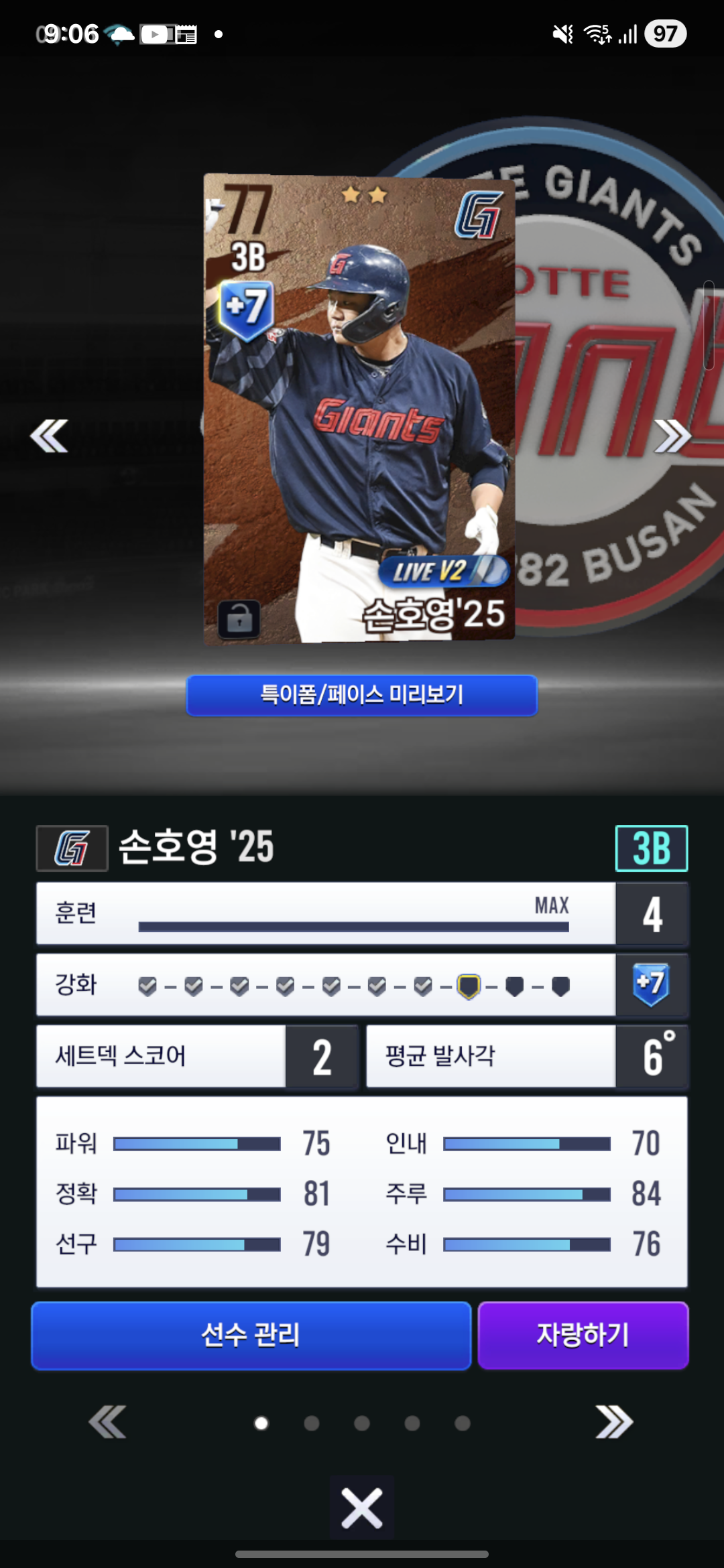Image resolution: width=724 pixels, height=1568 pixels.
Task: Tap the first 강화 upgrade check marker
Action: tap(147, 986)
